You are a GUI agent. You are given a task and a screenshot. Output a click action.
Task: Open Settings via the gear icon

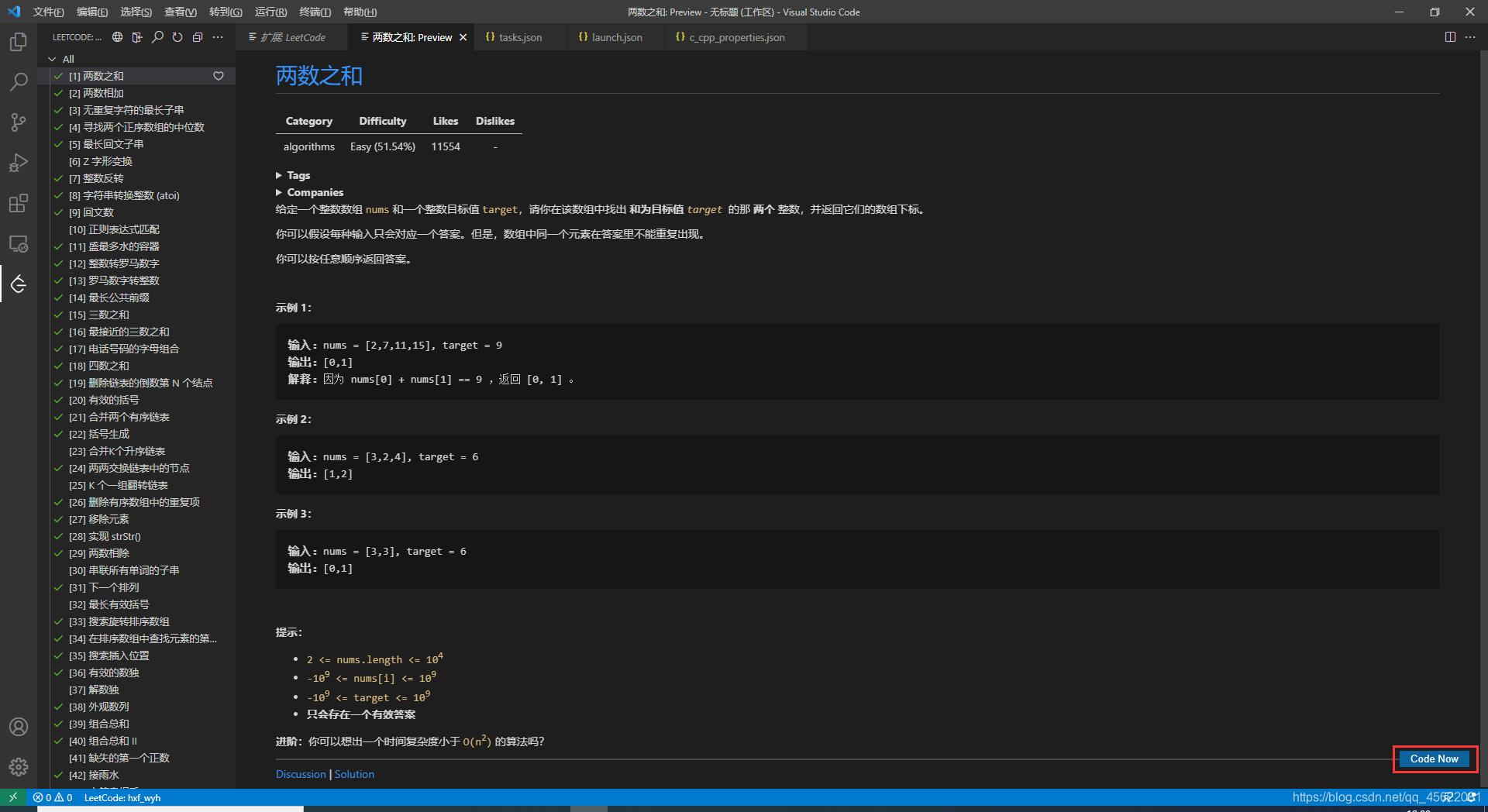tap(18, 767)
